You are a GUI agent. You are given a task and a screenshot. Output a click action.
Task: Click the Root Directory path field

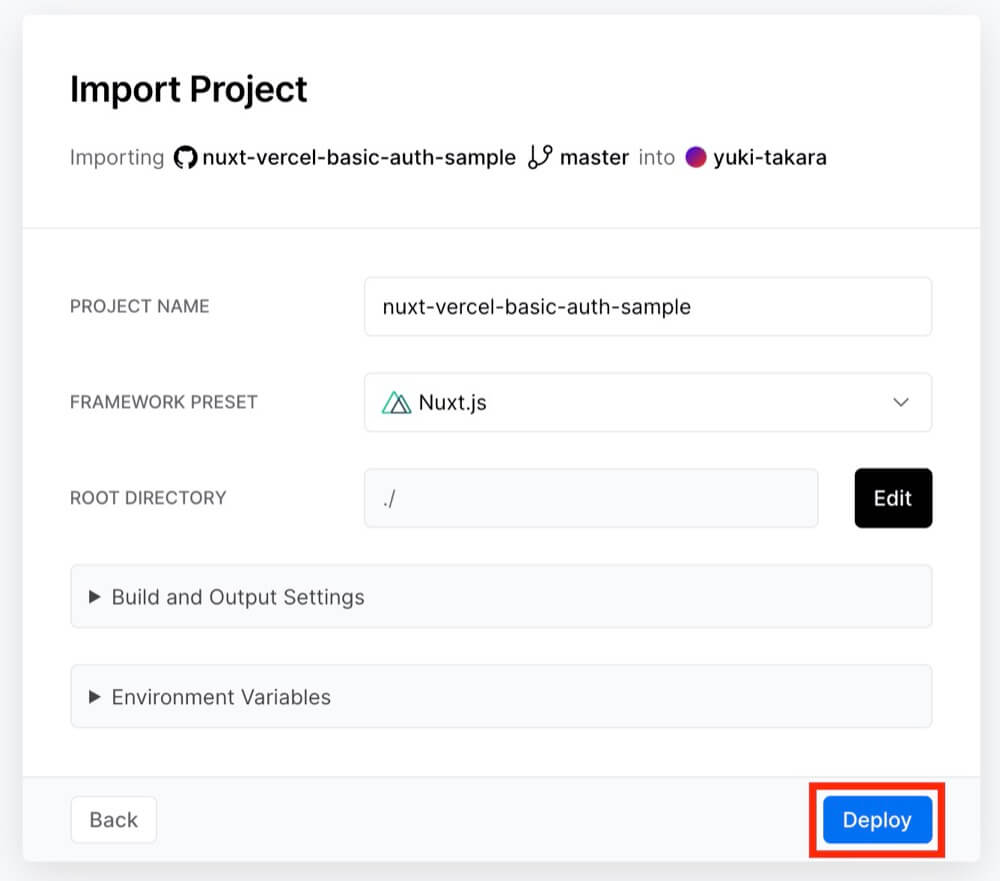pyautogui.click(x=590, y=498)
